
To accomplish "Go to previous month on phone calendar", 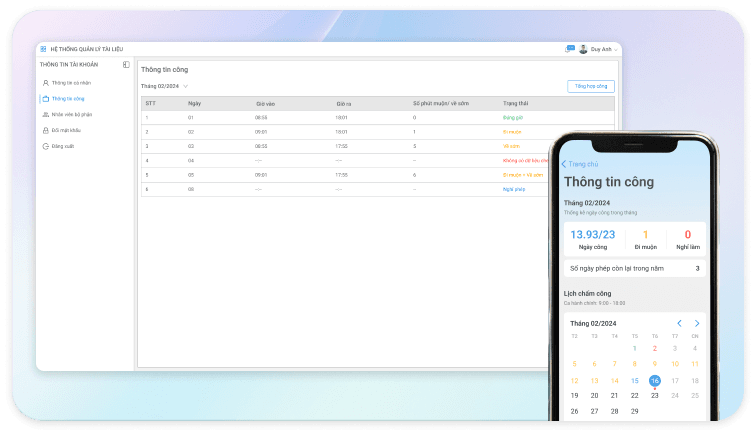I will [680, 323].
